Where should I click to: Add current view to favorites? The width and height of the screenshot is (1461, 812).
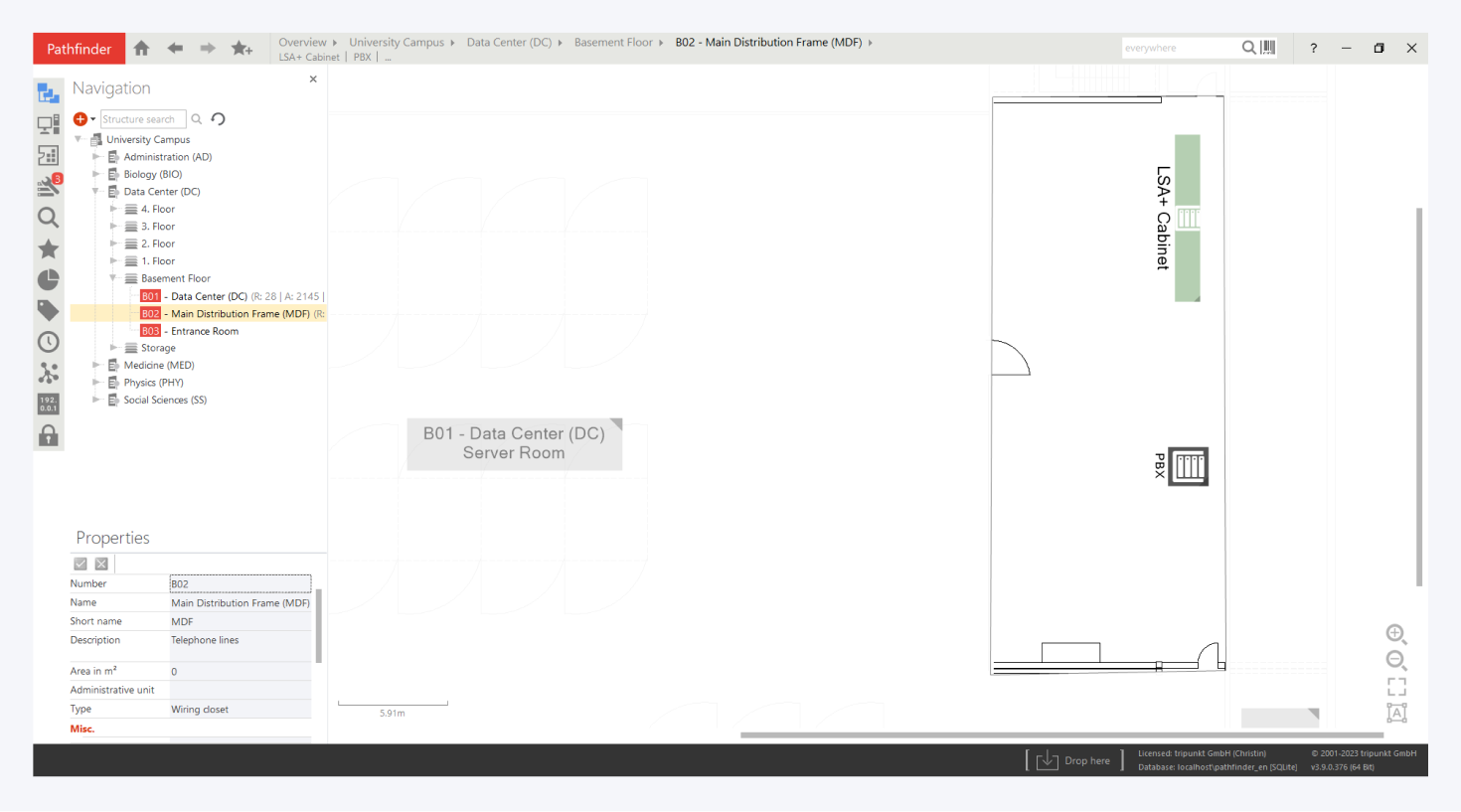[x=242, y=48]
